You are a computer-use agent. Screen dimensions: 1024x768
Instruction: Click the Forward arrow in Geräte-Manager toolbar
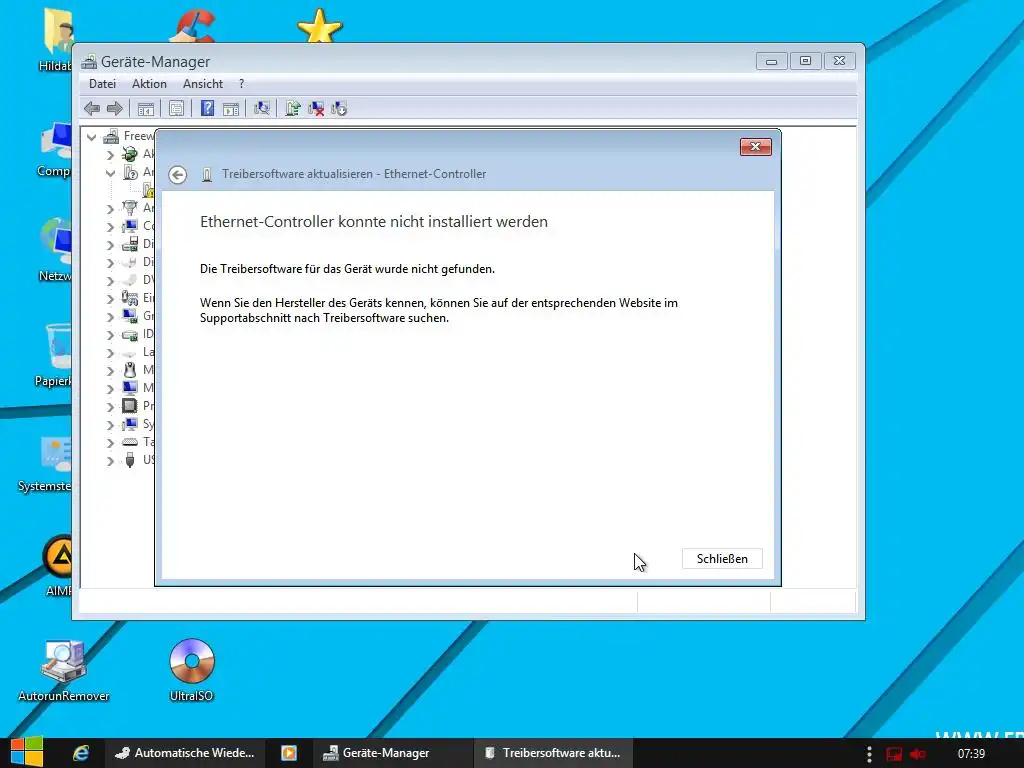[x=115, y=108]
